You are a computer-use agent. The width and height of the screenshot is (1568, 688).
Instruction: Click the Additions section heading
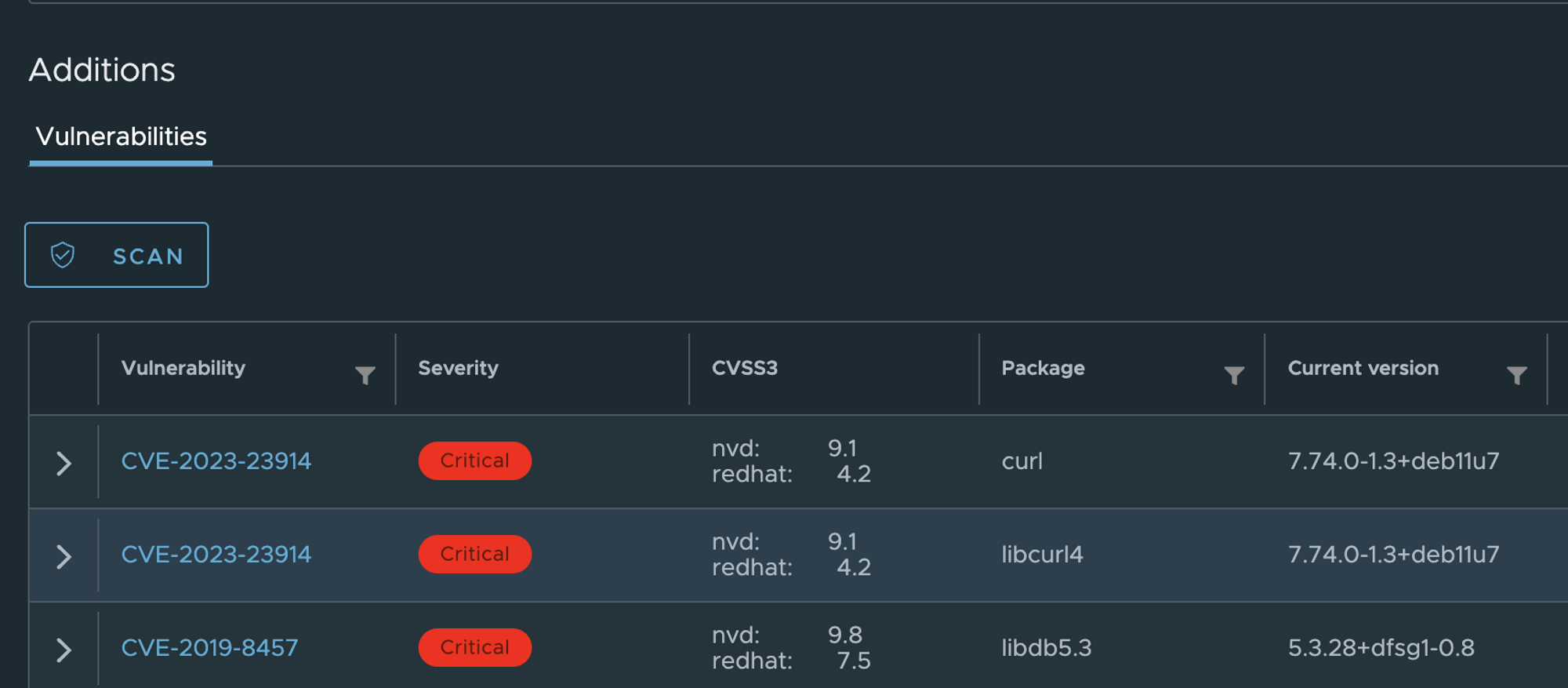click(102, 70)
